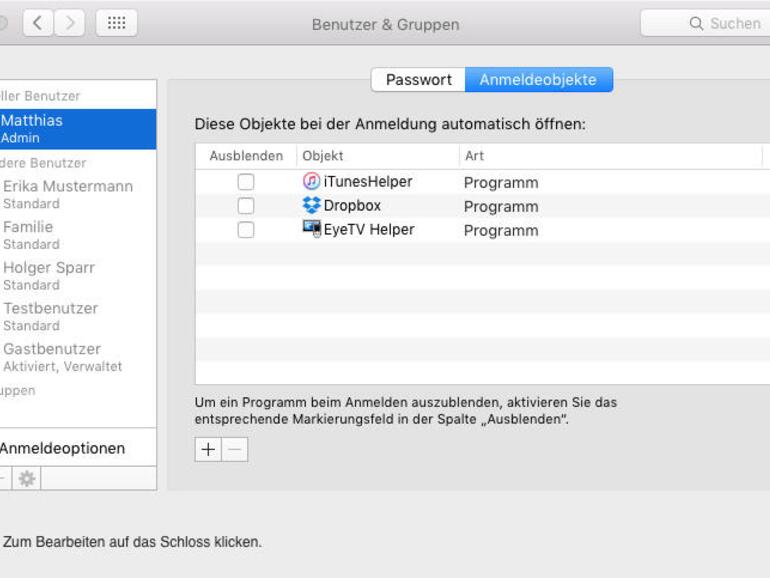
Task: Click the EyeTV Helper icon
Action: (312, 229)
